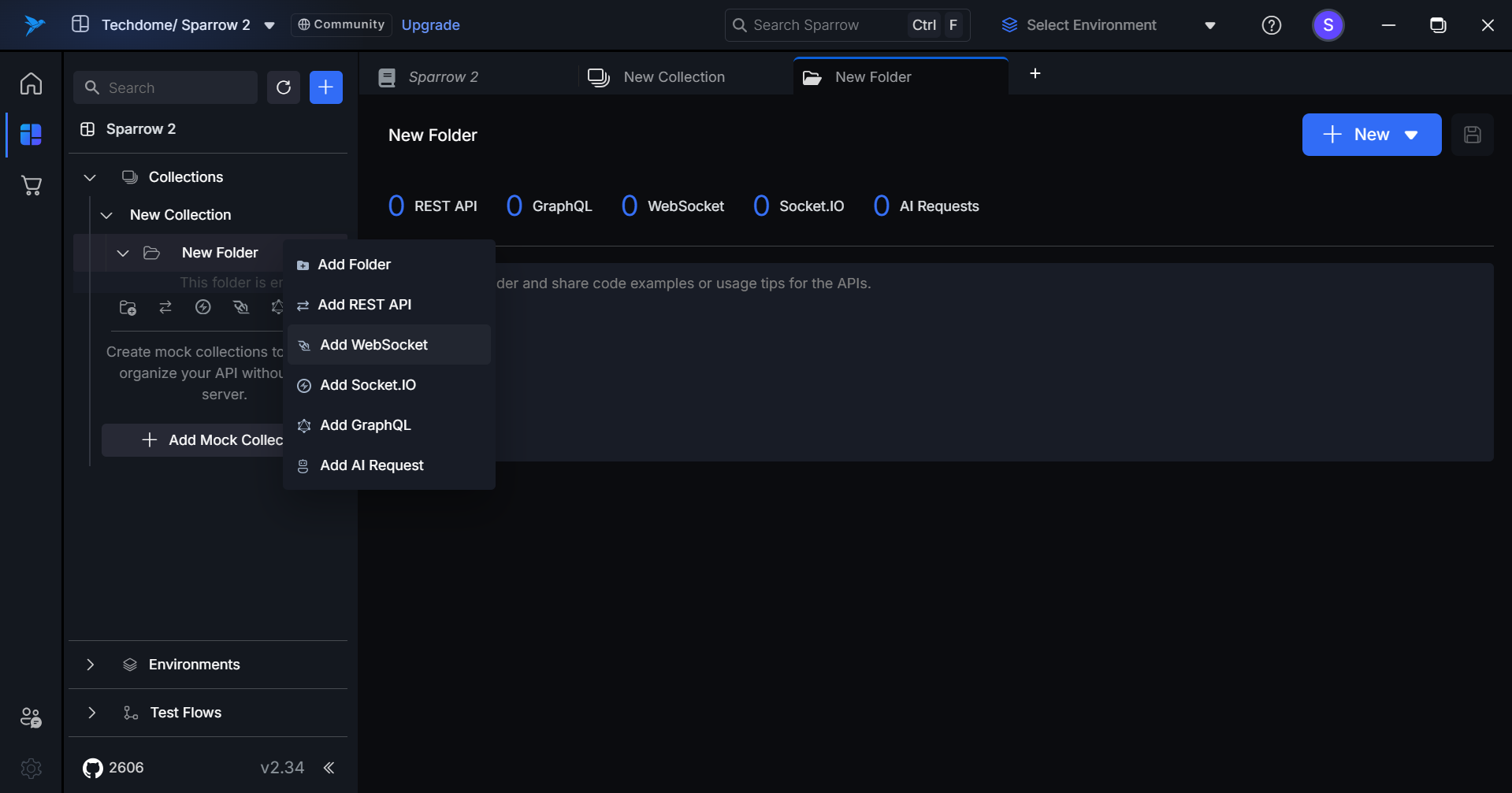Open the team members icon in sidebar
The image size is (1512, 793).
pos(32,717)
